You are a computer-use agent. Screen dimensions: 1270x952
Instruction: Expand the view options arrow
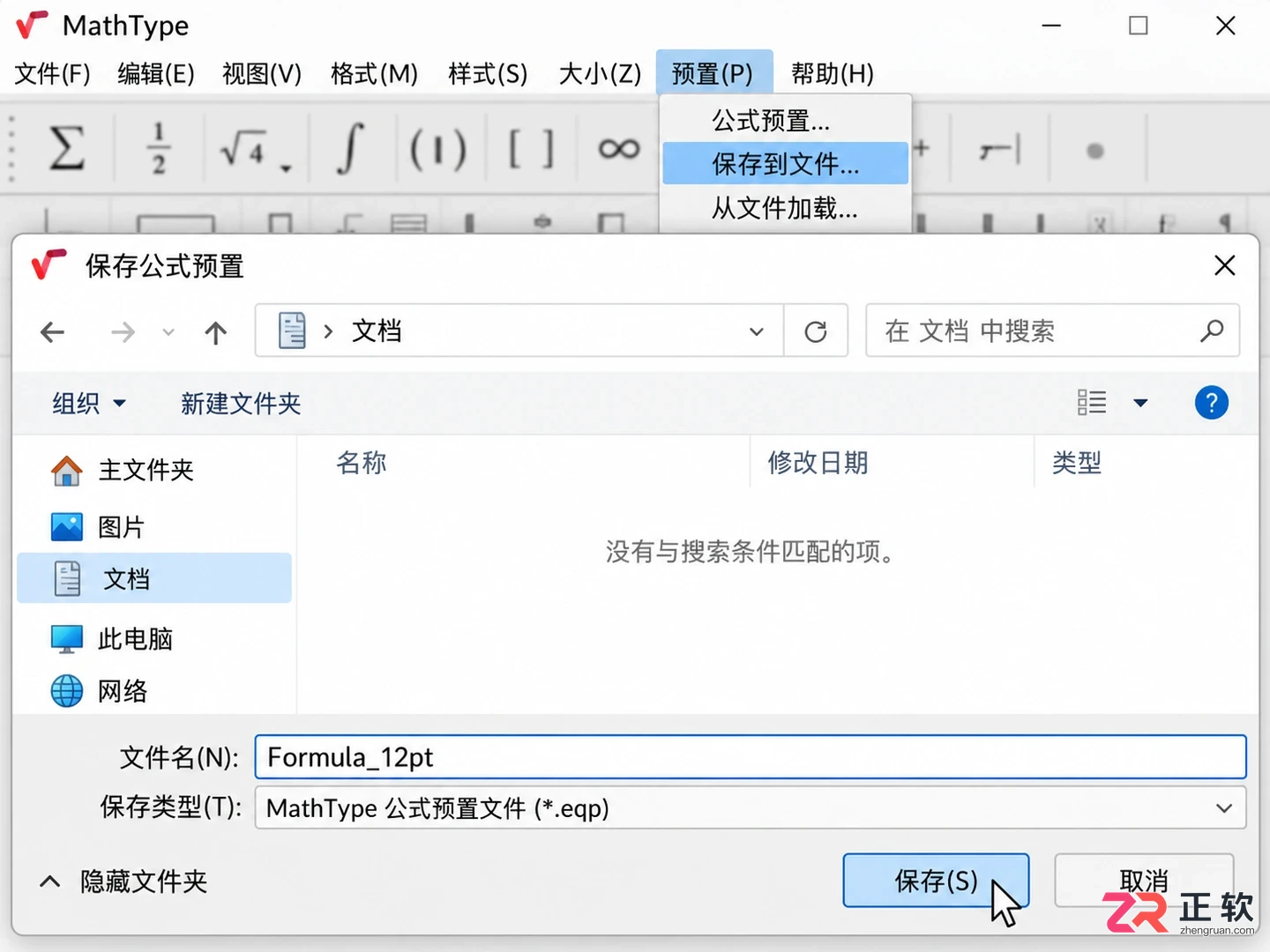[1140, 403]
